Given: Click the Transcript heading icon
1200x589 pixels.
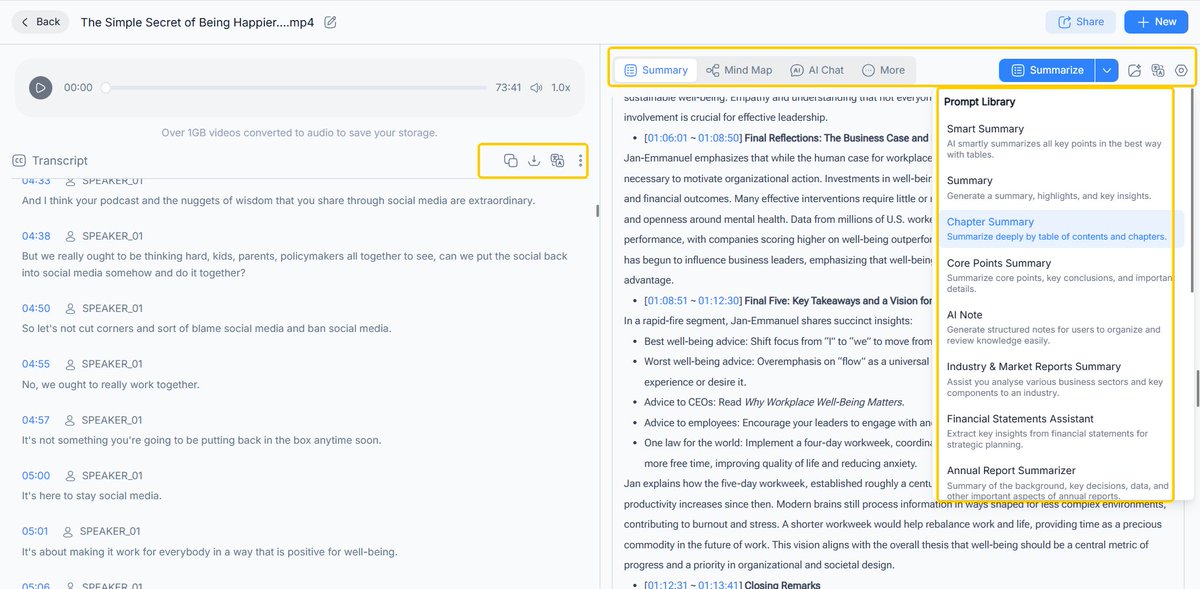Looking at the screenshot, I should [19, 160].
